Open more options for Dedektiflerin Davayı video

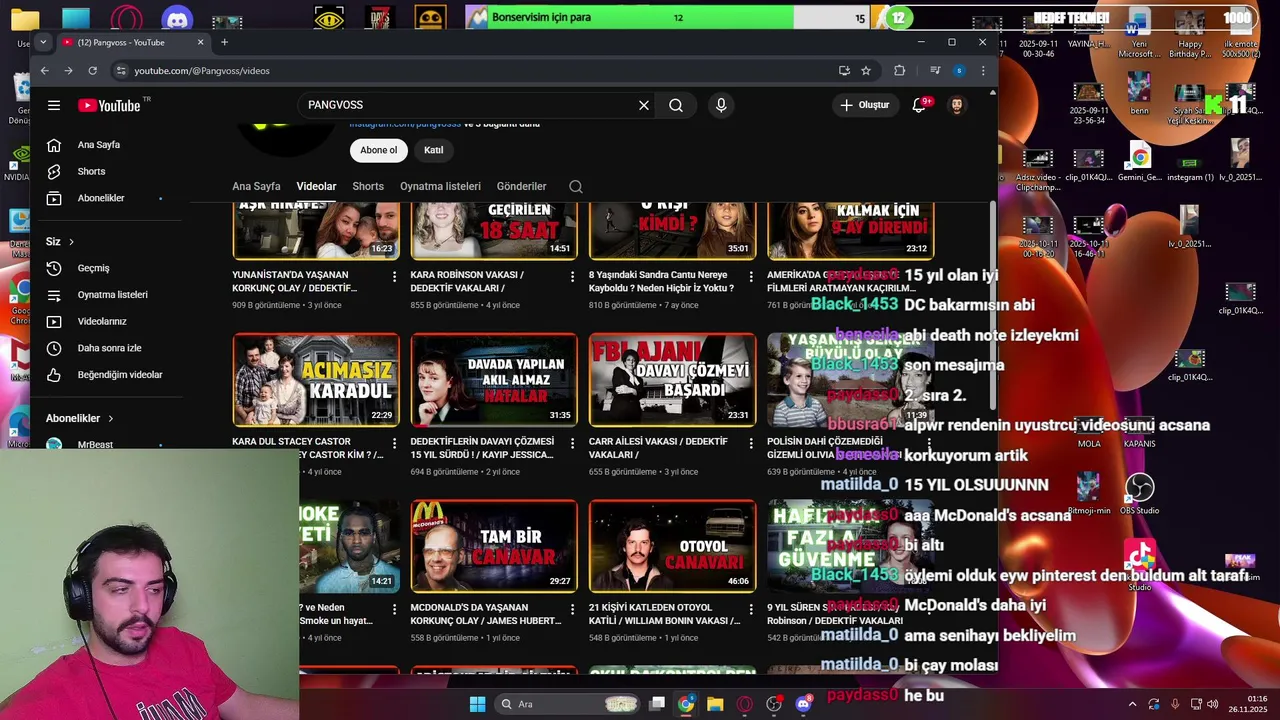[x=572, y=442]
